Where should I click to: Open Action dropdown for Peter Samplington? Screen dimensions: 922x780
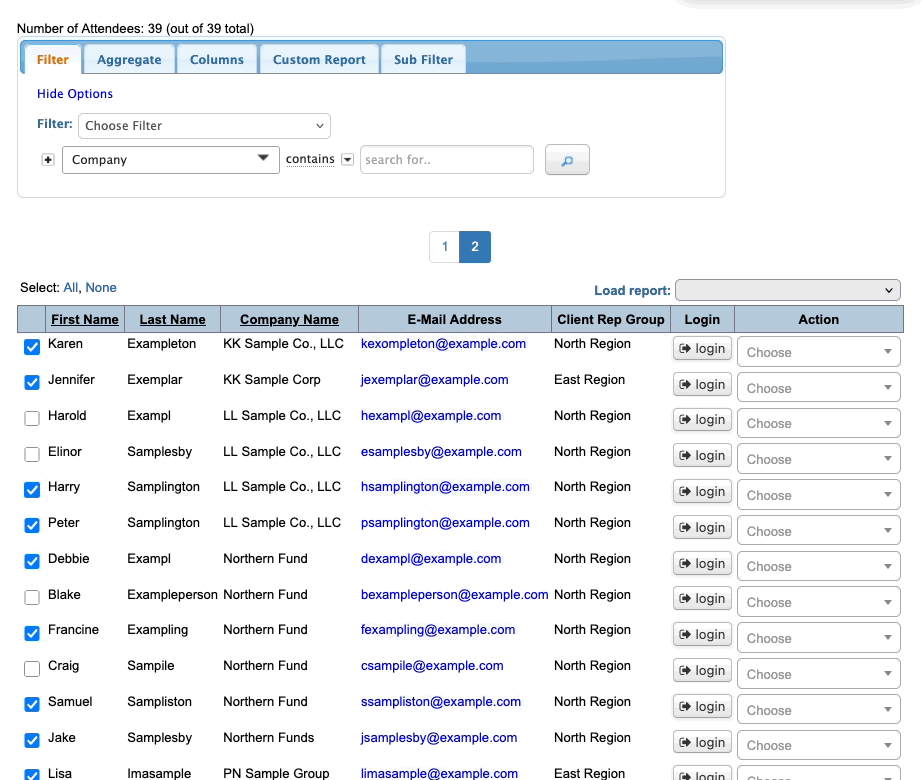(818, 531)
